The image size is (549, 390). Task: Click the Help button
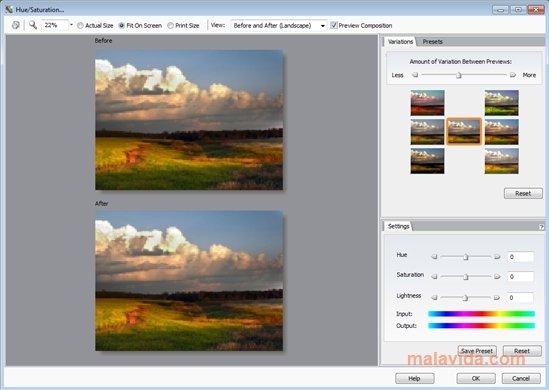(415, 378)
